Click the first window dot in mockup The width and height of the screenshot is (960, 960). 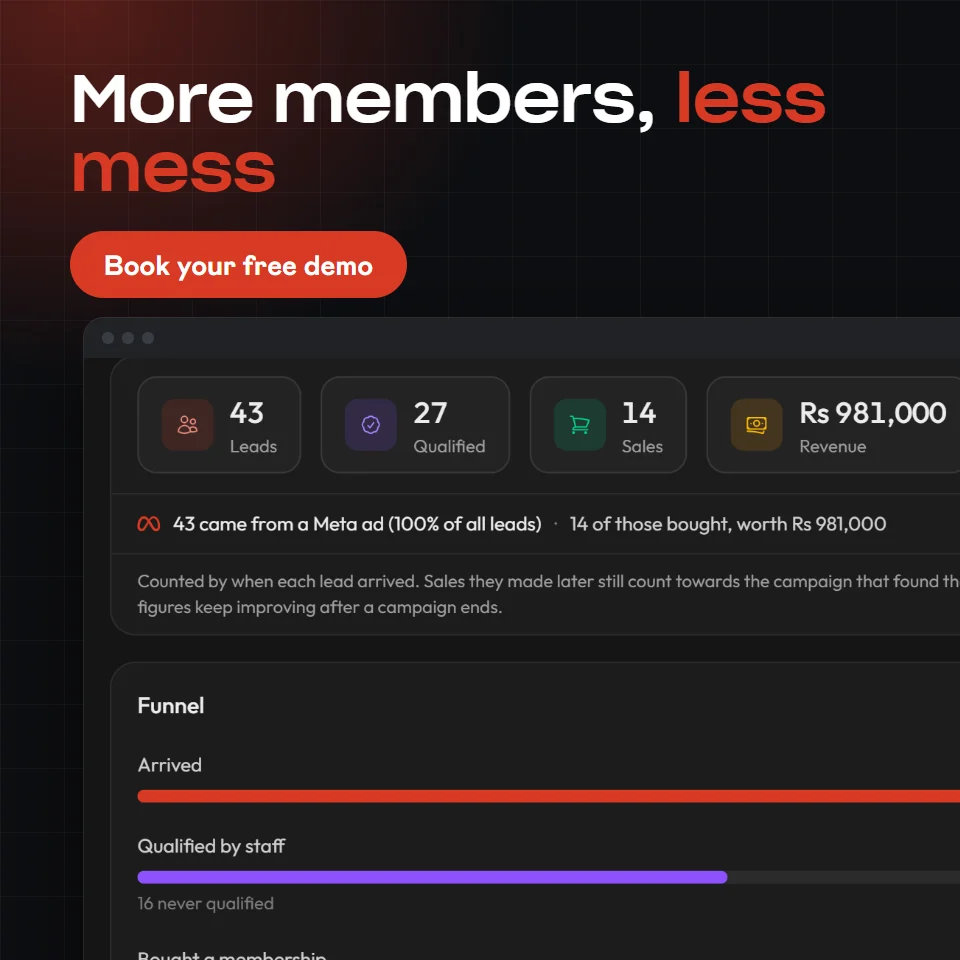(x=108, y=338)
